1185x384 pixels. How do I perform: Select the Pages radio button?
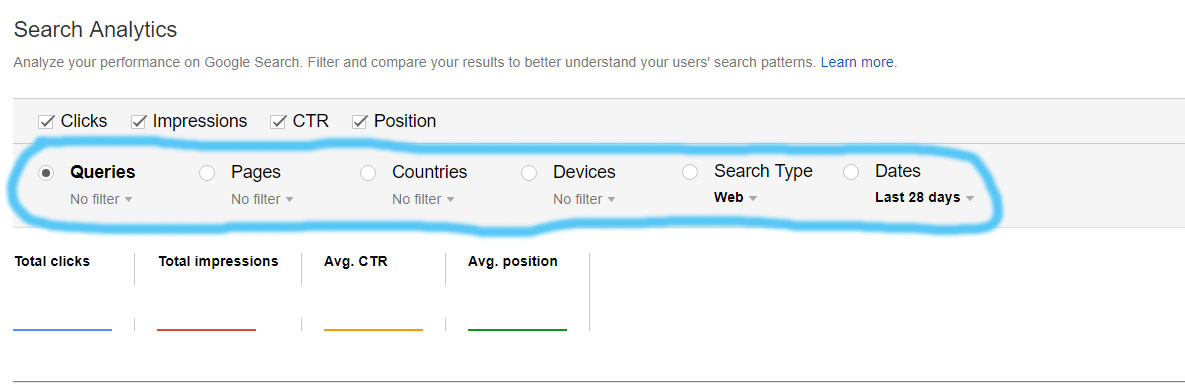tap(207, 173)
